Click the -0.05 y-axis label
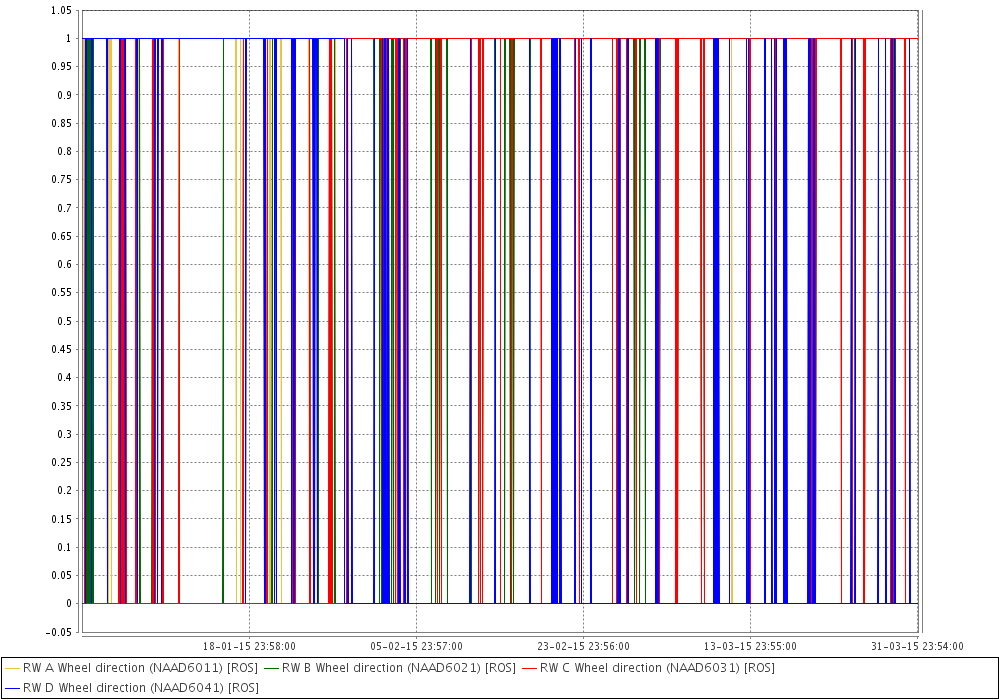 [59, 632]
